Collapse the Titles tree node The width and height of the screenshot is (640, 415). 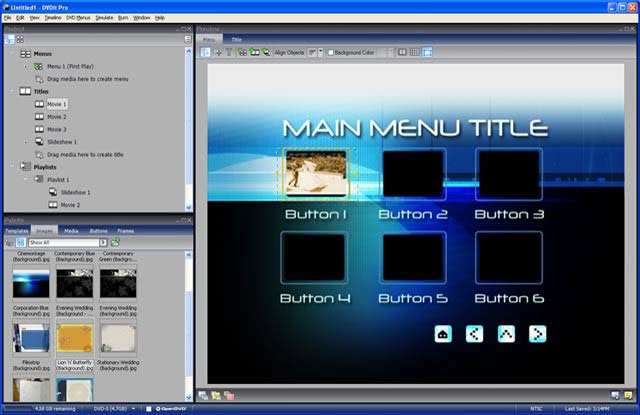(12, 91)
